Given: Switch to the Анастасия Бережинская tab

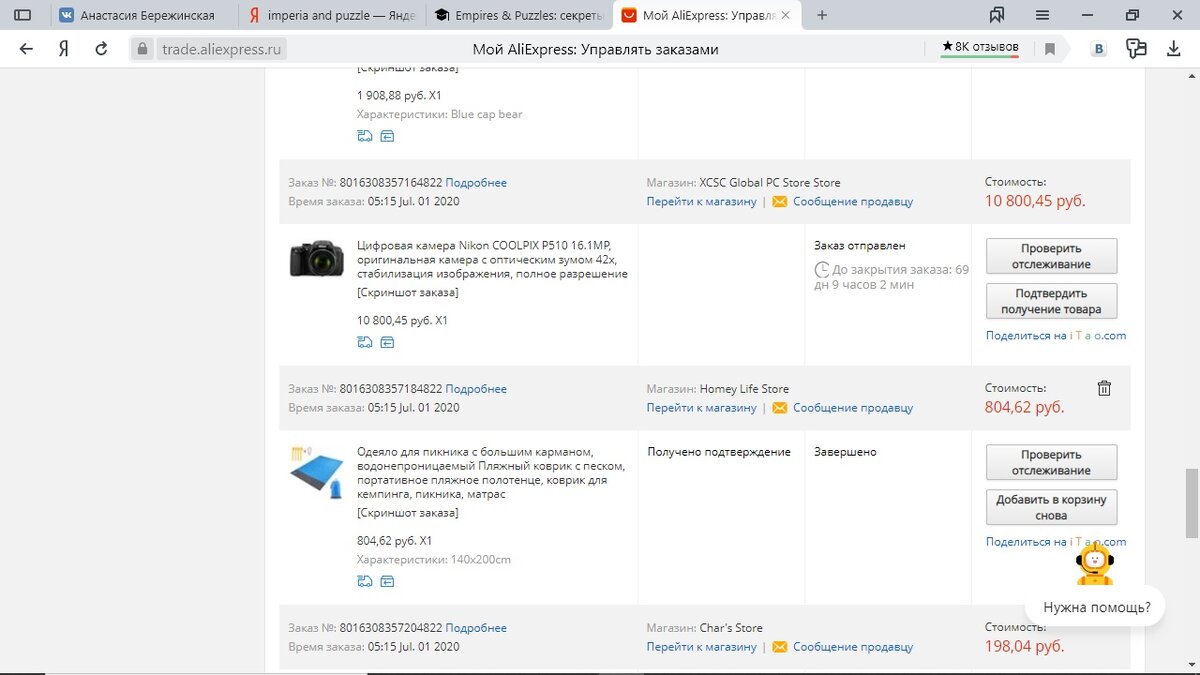Looking at the screenshot, I should [145, 15].
